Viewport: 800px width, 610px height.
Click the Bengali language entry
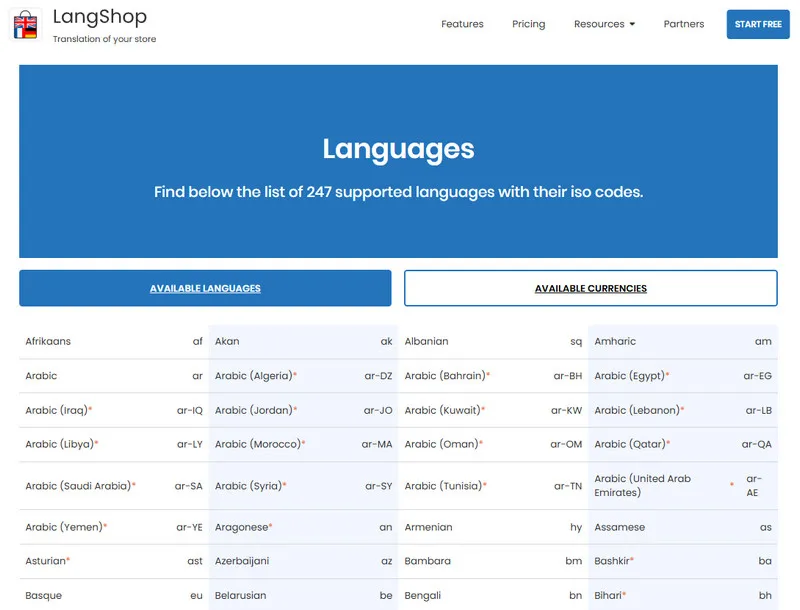(493, 595)
